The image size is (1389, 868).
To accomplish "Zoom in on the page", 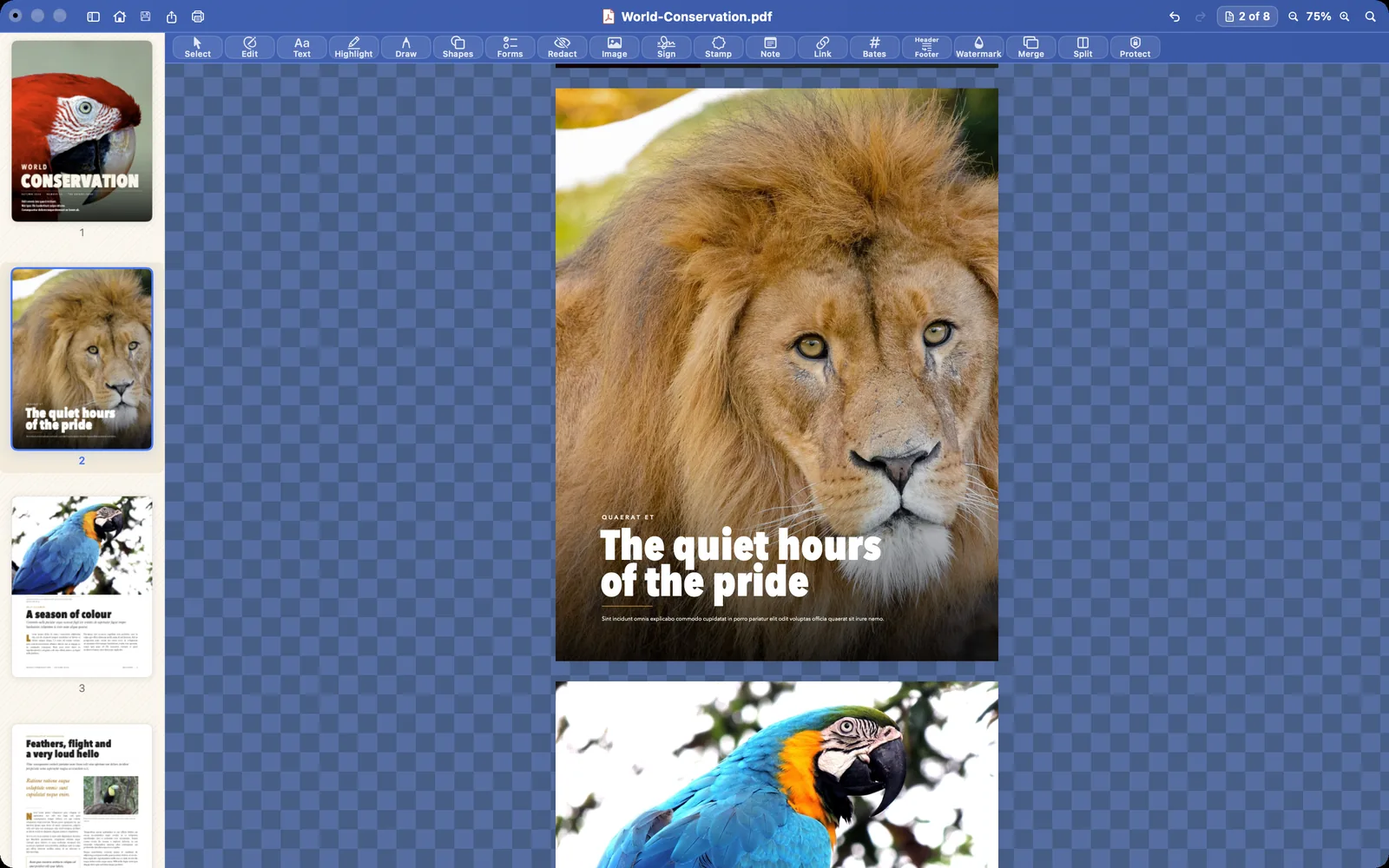I will (x=1345, y=16).
